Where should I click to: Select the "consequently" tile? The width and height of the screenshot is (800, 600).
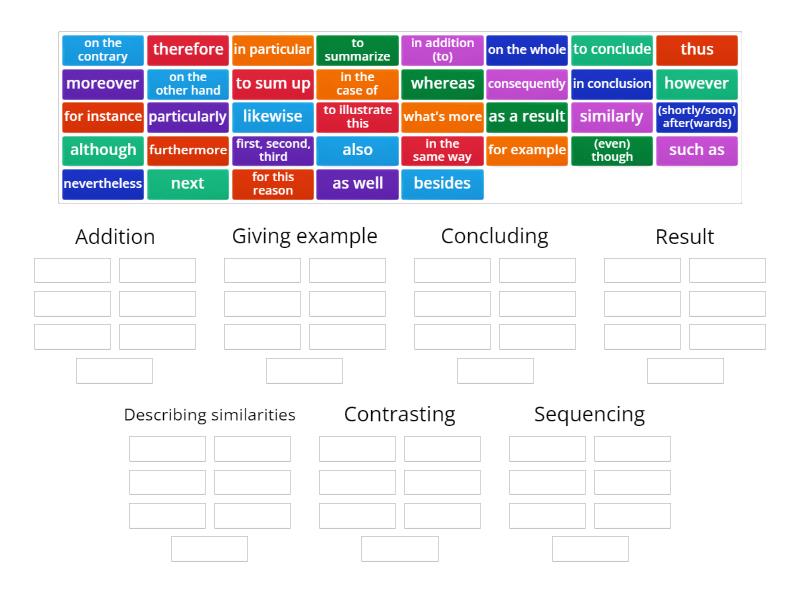pos(527,83)
